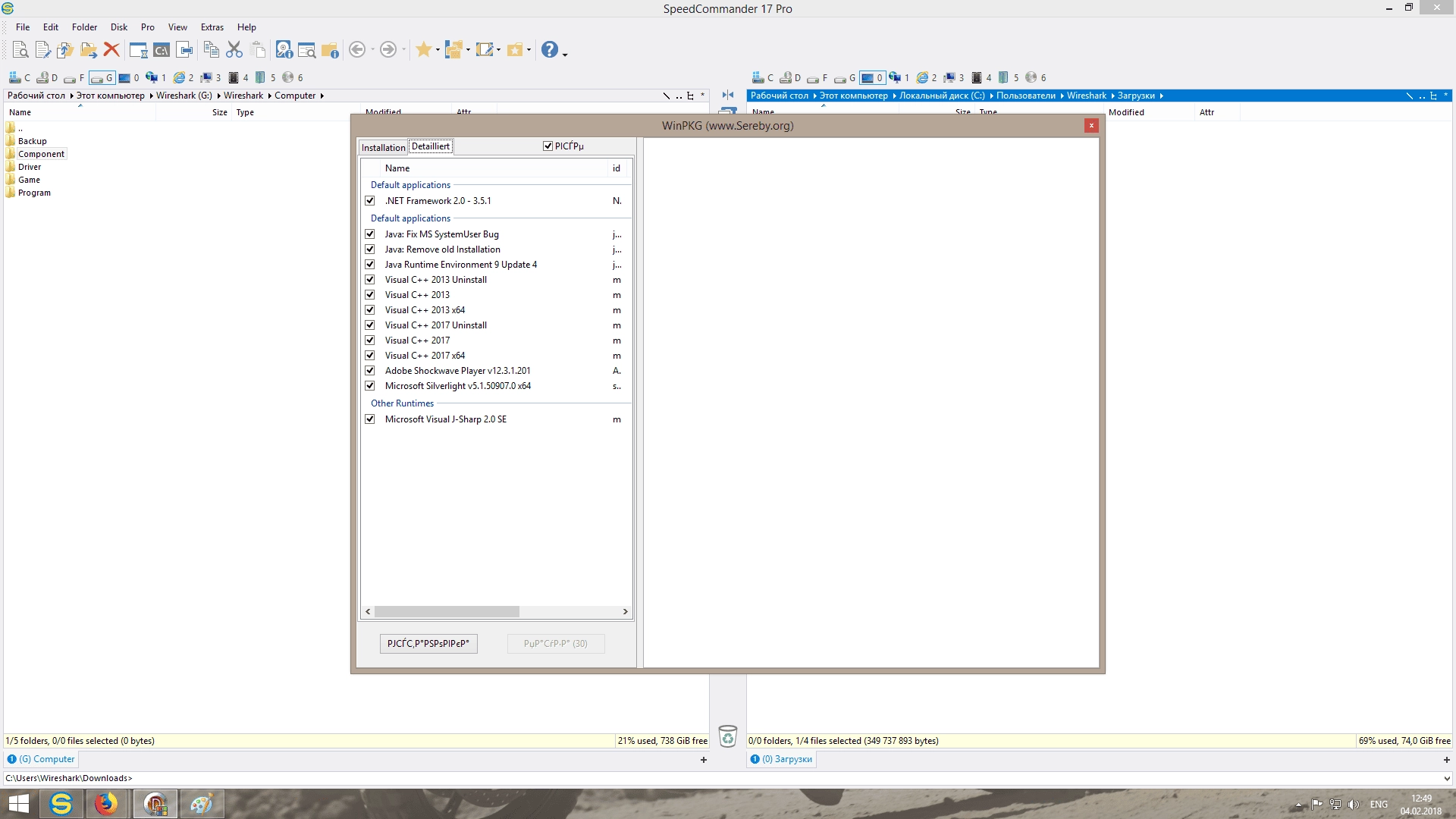Click Локальный диск (C:) breadcrumb
Screen dimensions: 1456x819
pyautogui.click(x=942, y=96)
